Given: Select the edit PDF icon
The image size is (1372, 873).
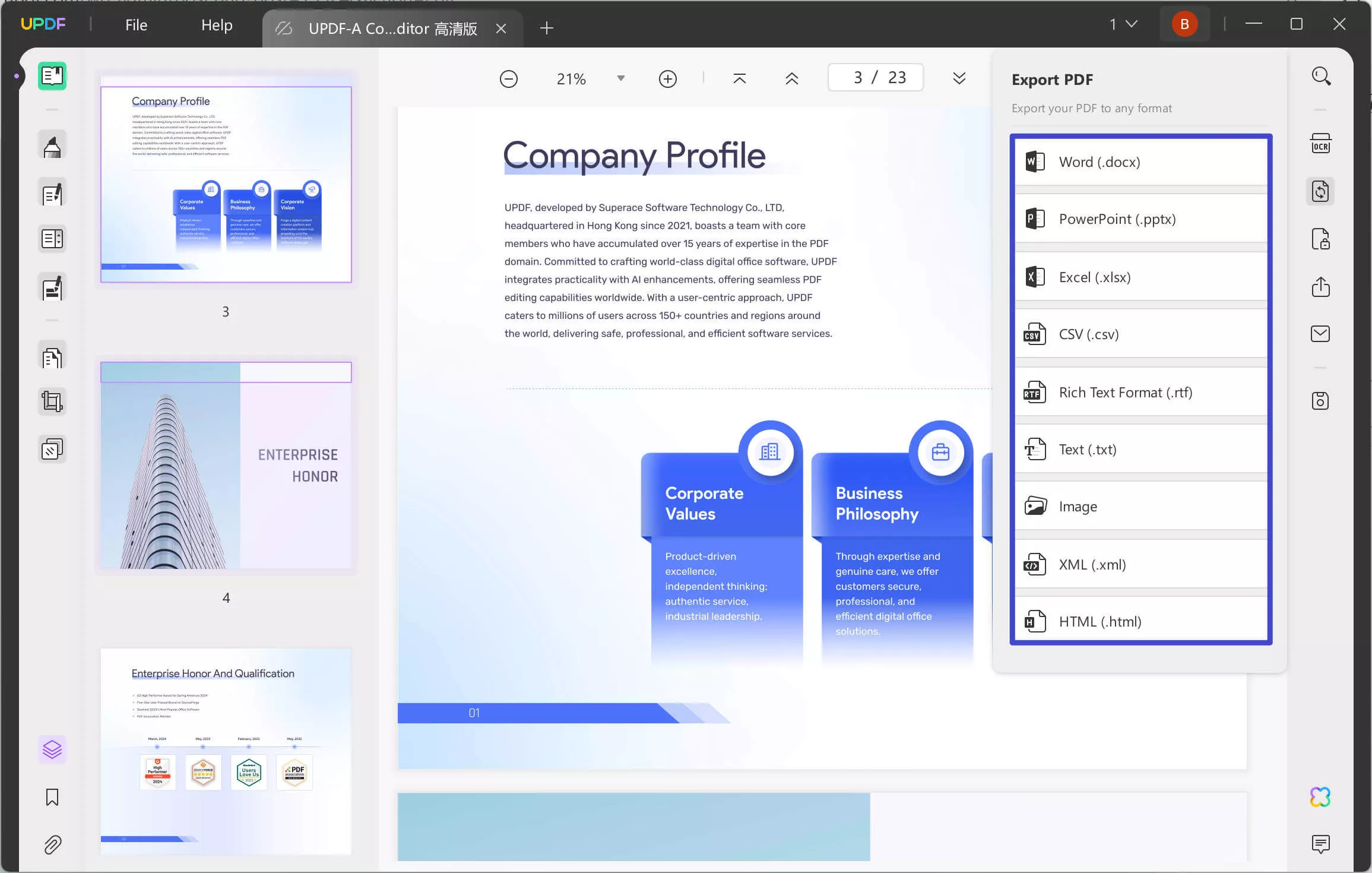Looking at the screenshot, I should (x=52, y=193).
